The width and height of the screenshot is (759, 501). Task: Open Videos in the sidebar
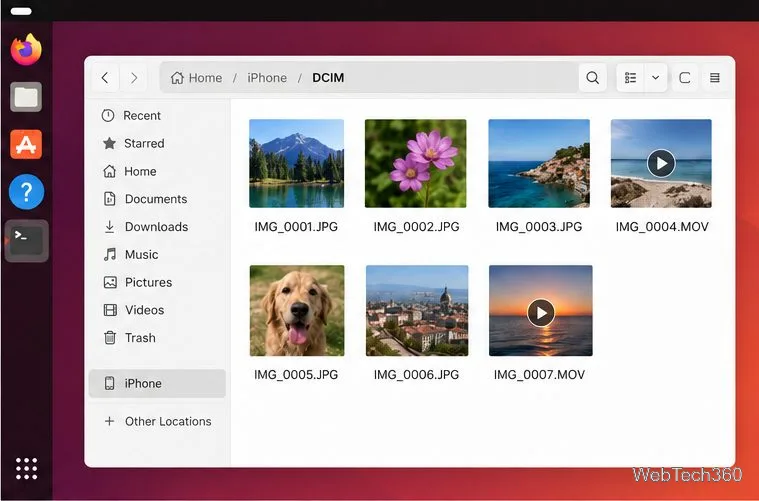click(x=157, y=310)
